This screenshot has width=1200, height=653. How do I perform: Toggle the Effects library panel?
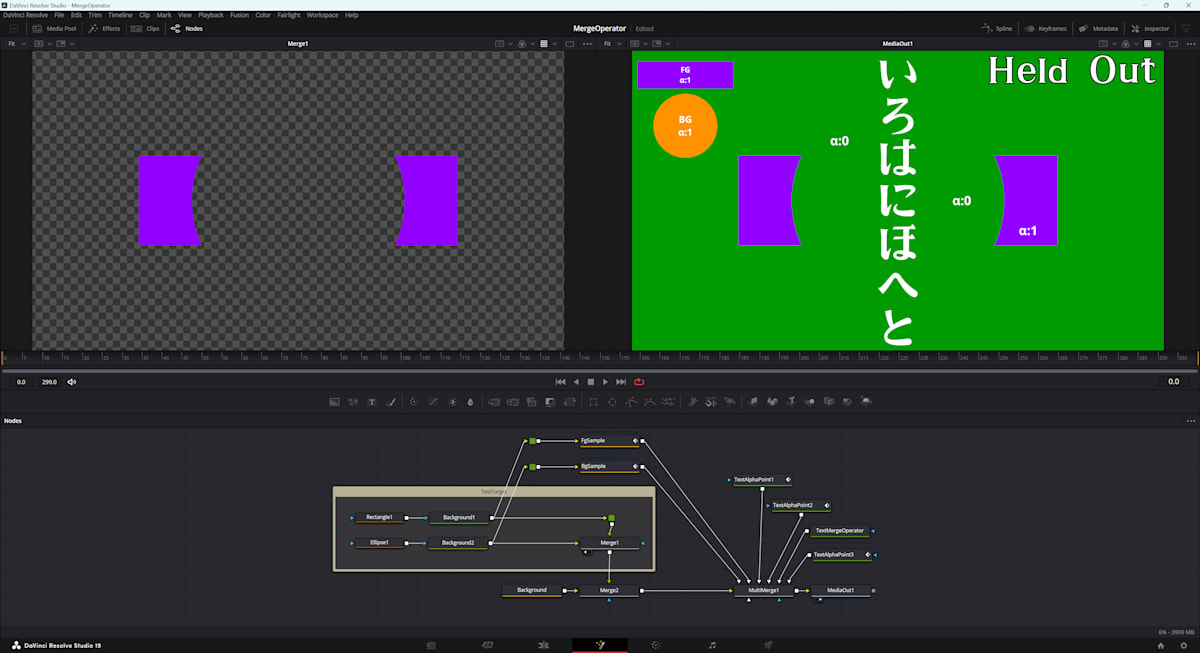pyautogui.click(x=104, y=28)
